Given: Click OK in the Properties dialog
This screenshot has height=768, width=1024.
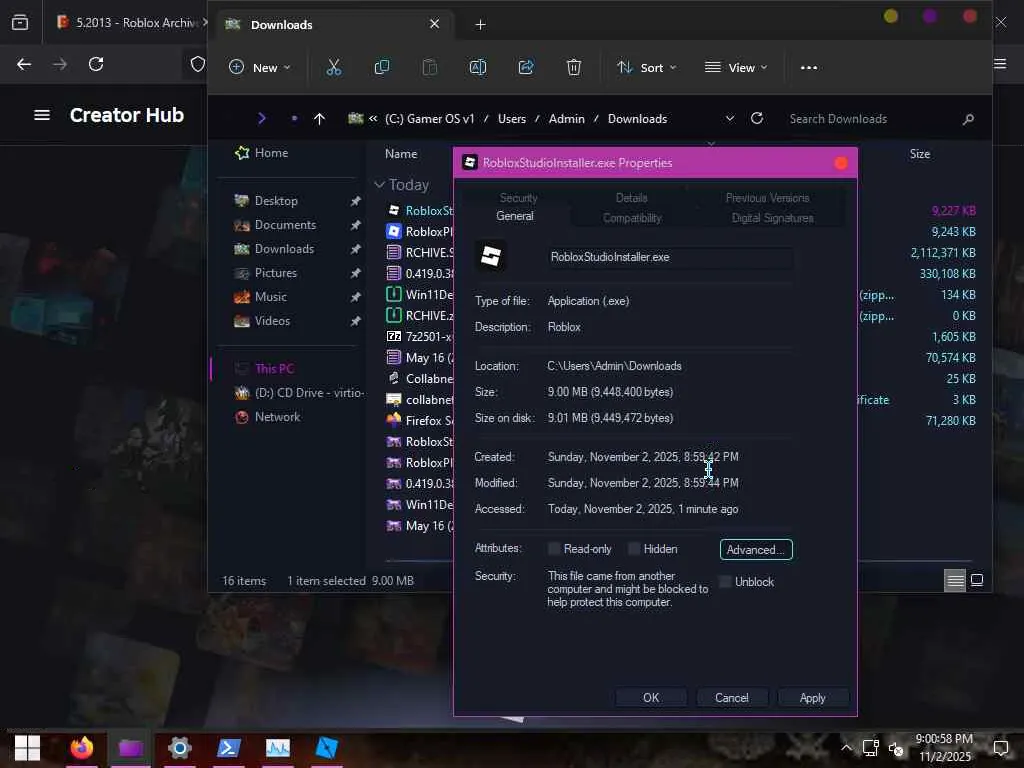Looking at the screenshot, I should [x=651, y=697].
